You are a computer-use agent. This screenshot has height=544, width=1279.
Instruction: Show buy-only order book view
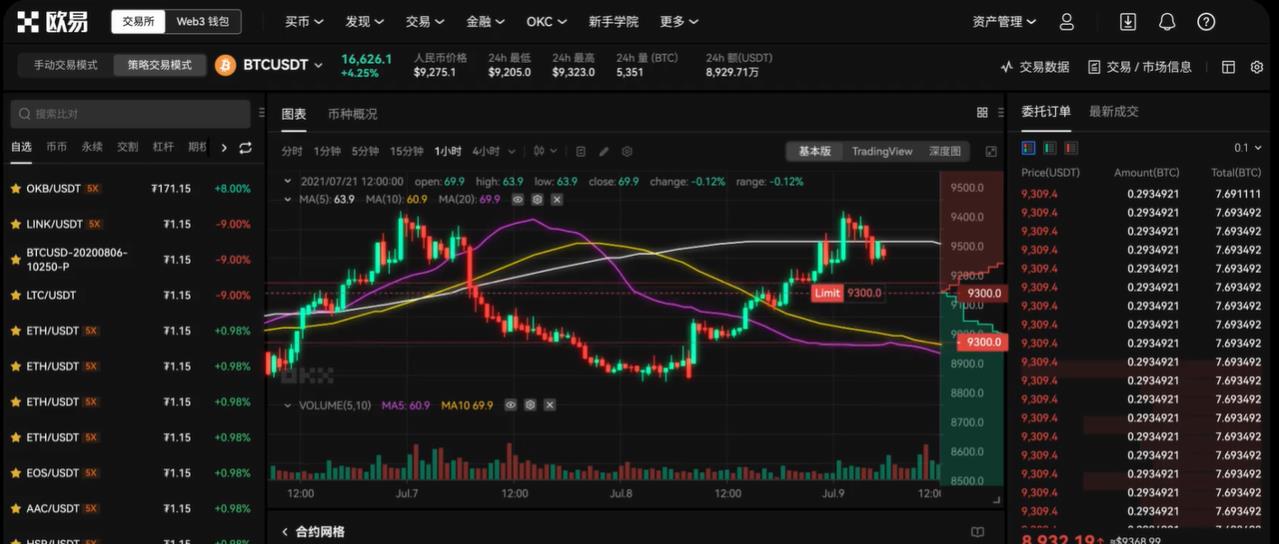[x=1050, y=147]
